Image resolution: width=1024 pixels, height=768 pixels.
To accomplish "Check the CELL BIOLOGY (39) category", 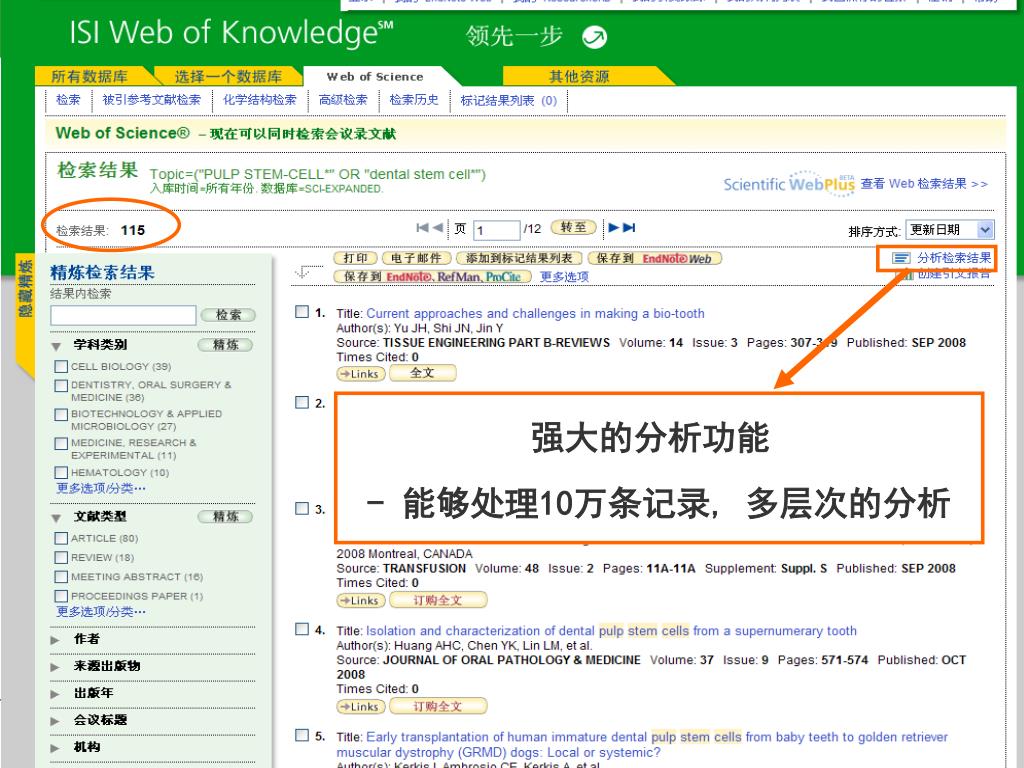I will (x=61, y=366).
